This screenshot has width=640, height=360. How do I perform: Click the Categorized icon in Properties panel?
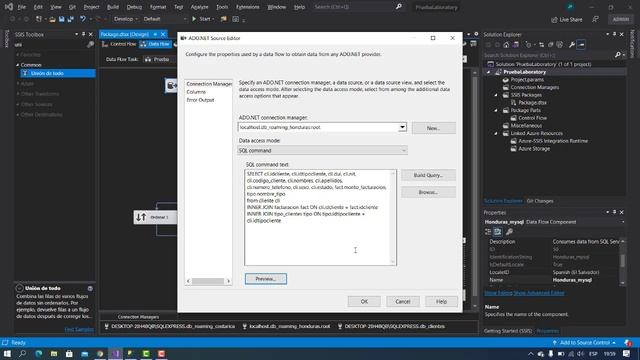tap(488, 232)
